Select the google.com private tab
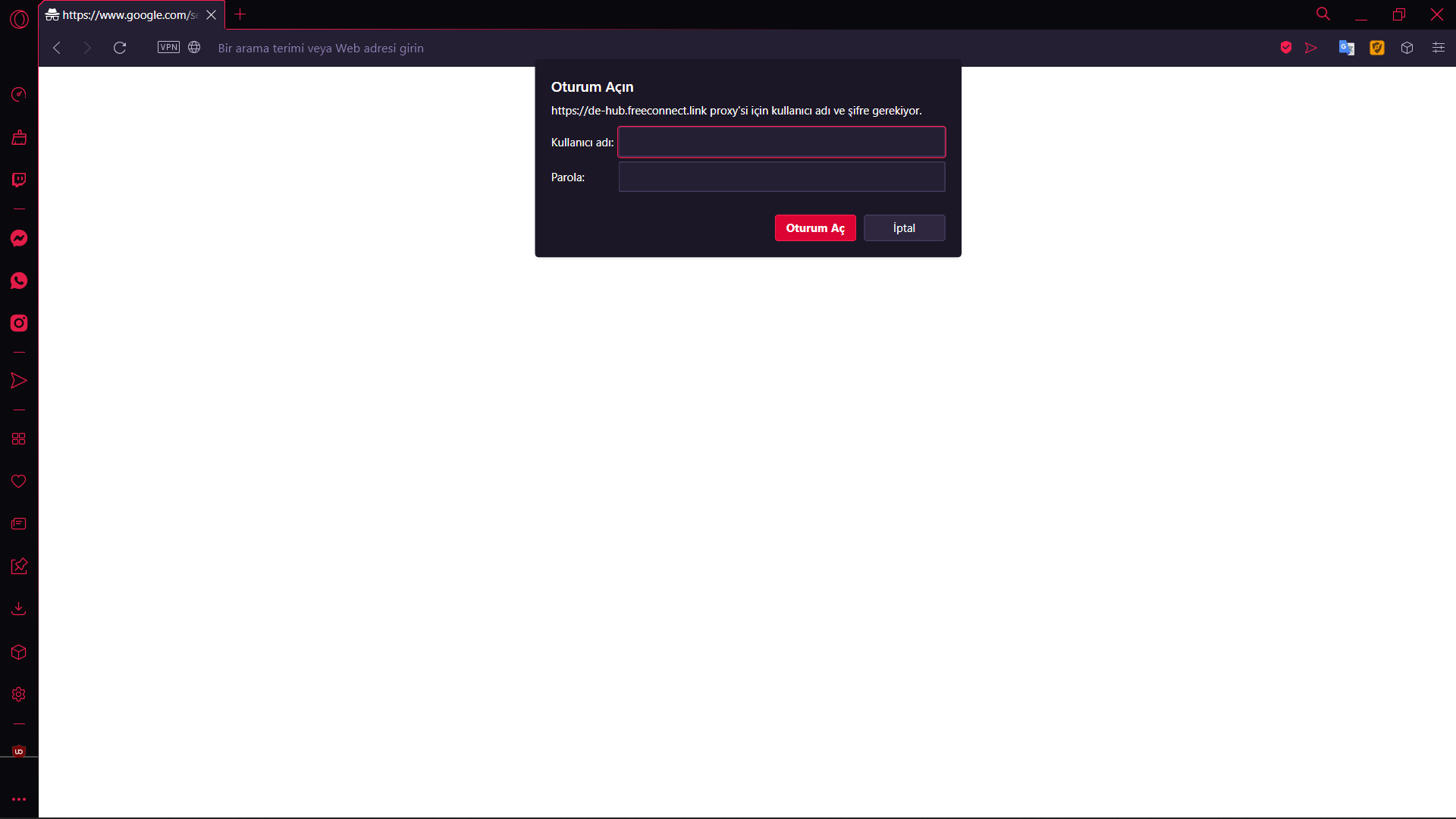Screen dimensions: 1456x819 click(121, 15)
